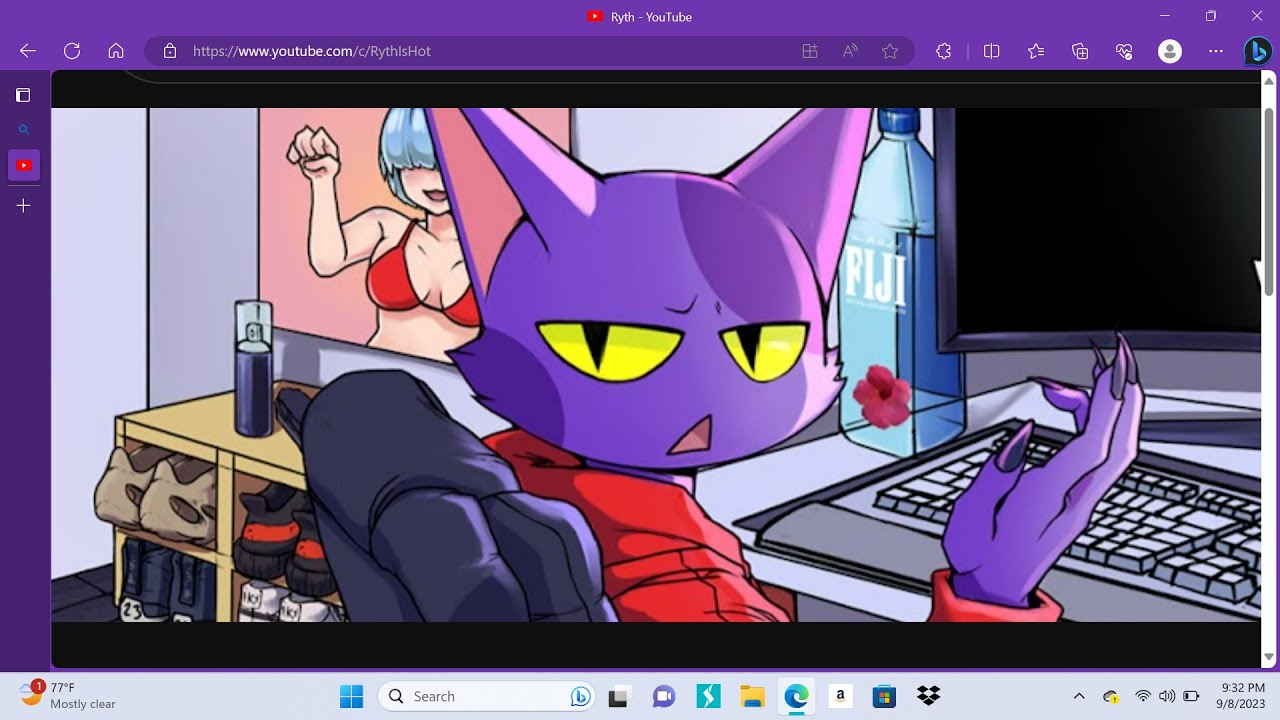Screen dimensions: 1280x720
Task: Search tabs in the sidebar
Action: point(24,129)
